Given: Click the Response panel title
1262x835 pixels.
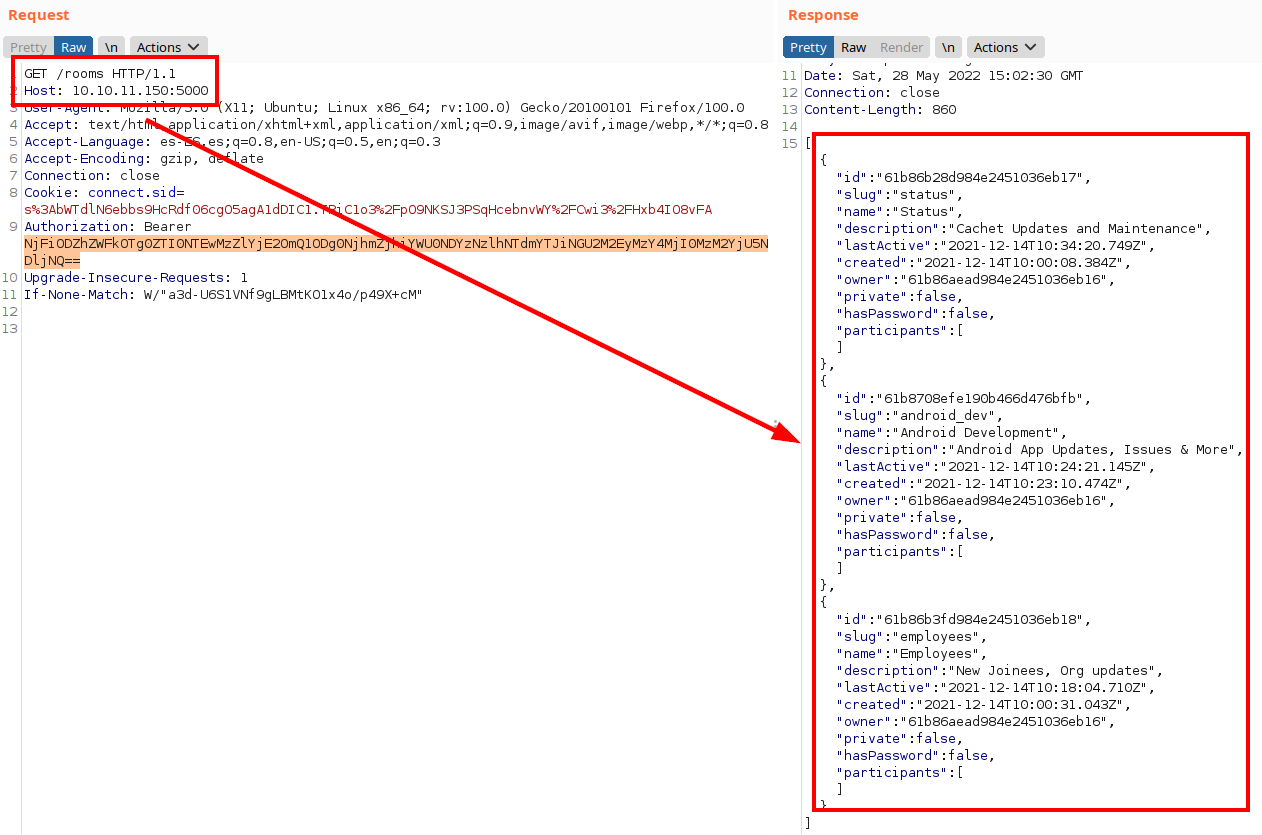Looking at the screenshot, I should pos(823,15).
